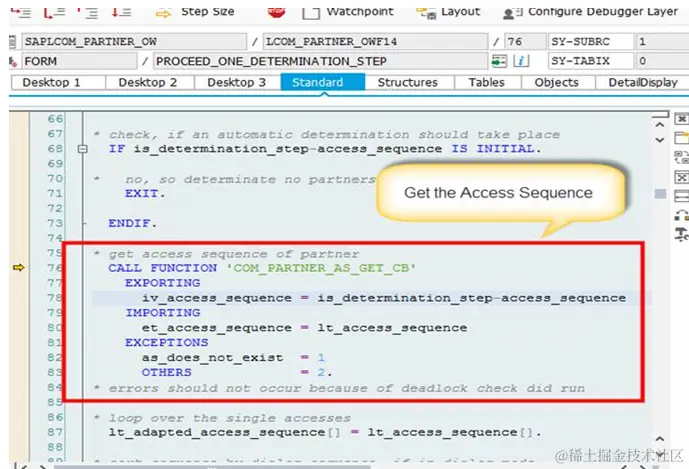Click the headset-like icon in right sidebar
The width and height of the screenshot is (689, 469).
(x=681, y=215)
